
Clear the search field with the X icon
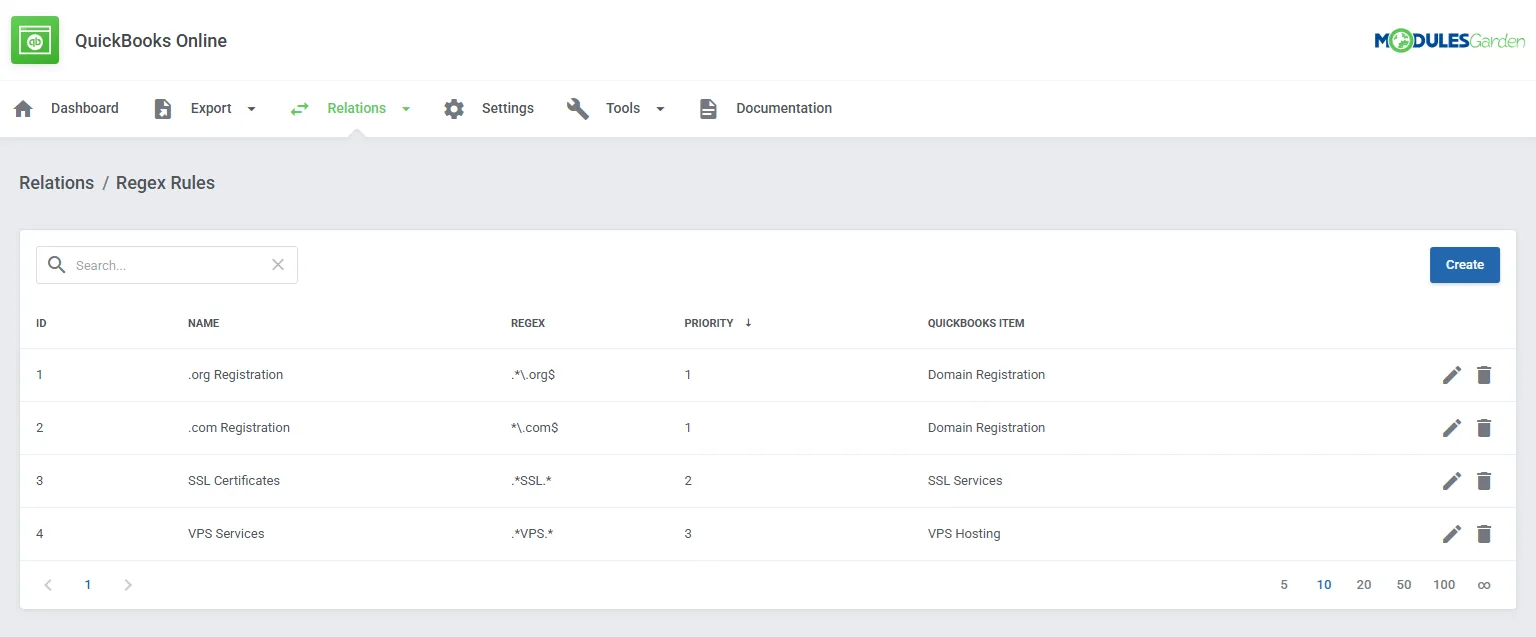coord(278,265)
